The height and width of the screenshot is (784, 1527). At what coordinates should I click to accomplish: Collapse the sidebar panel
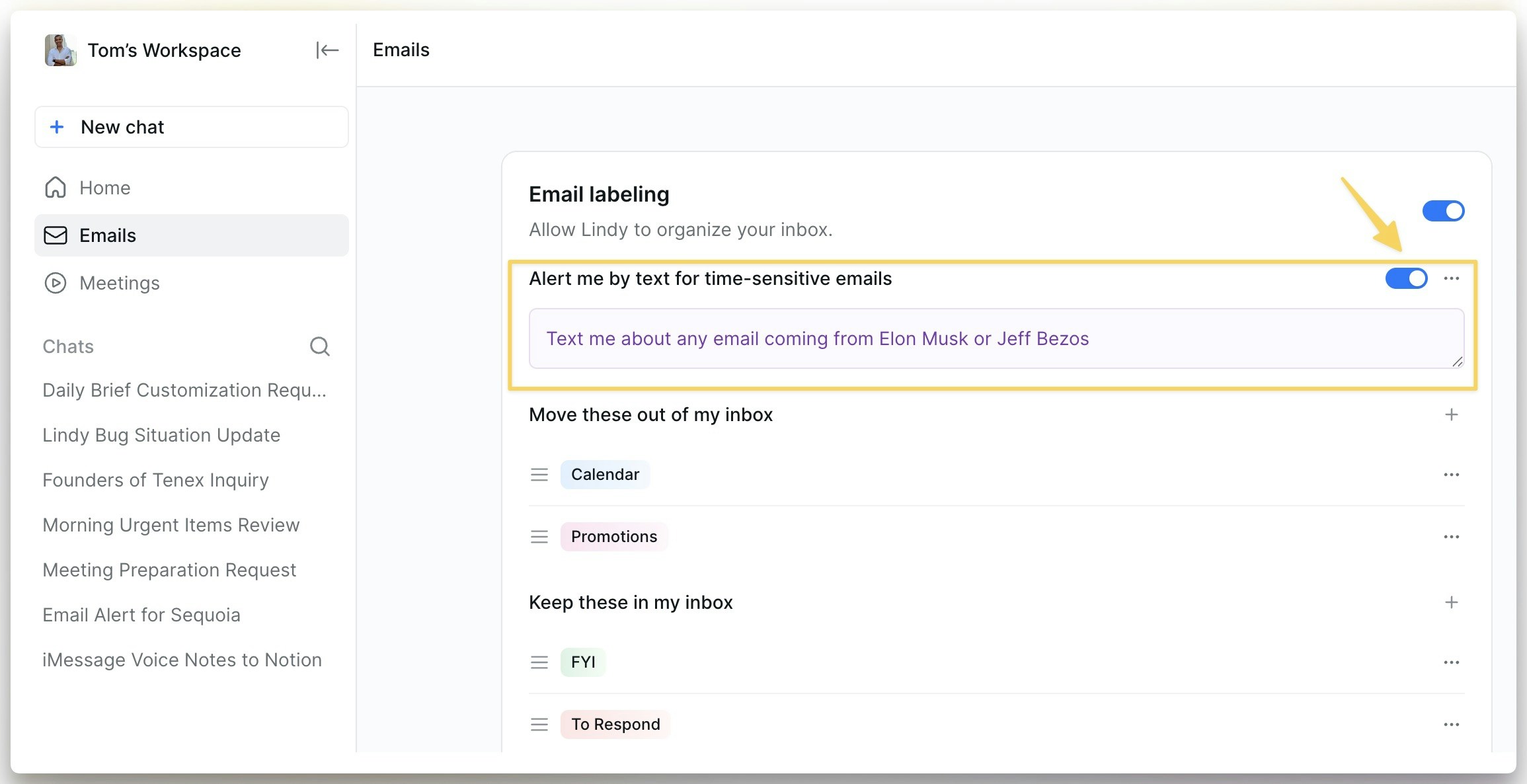point(328,50)
